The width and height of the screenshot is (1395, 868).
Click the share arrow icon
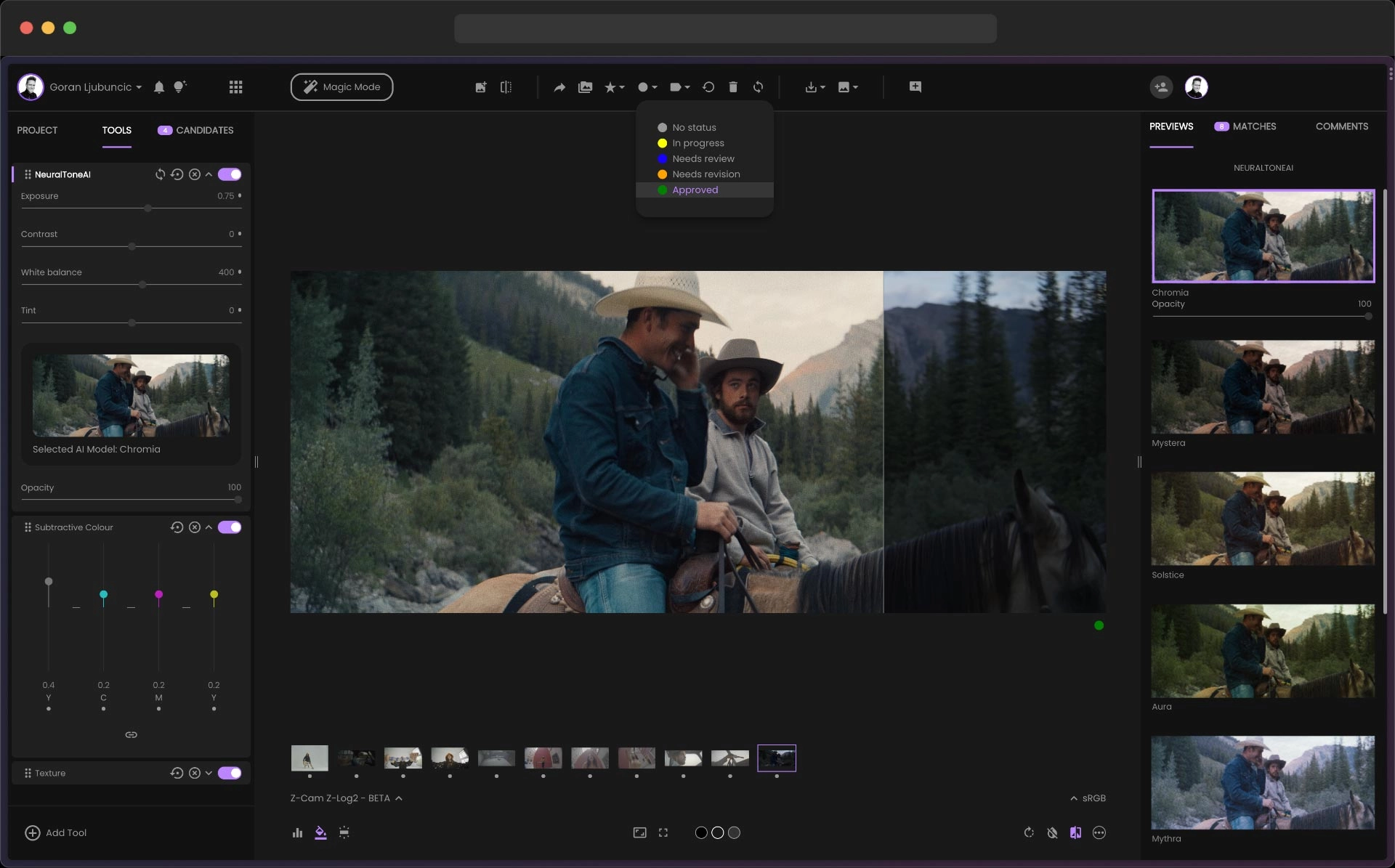[559, 87]
